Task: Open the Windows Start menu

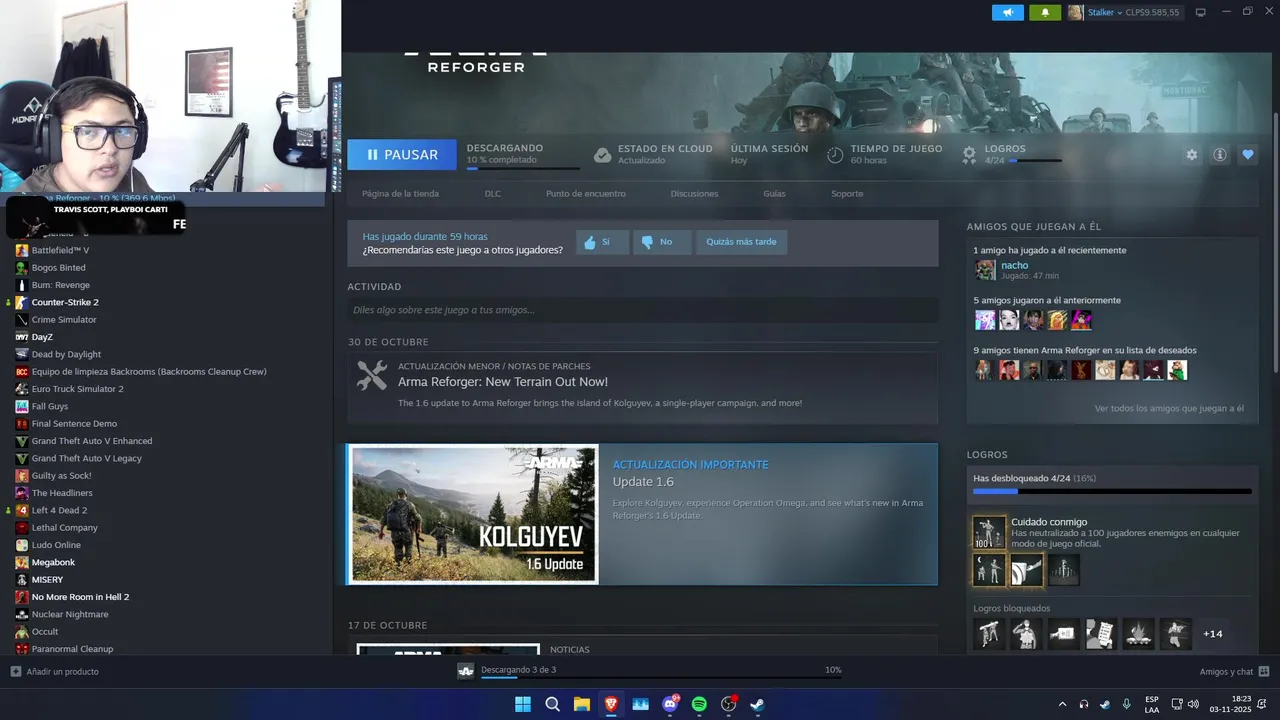Action: tap(523, 704)
